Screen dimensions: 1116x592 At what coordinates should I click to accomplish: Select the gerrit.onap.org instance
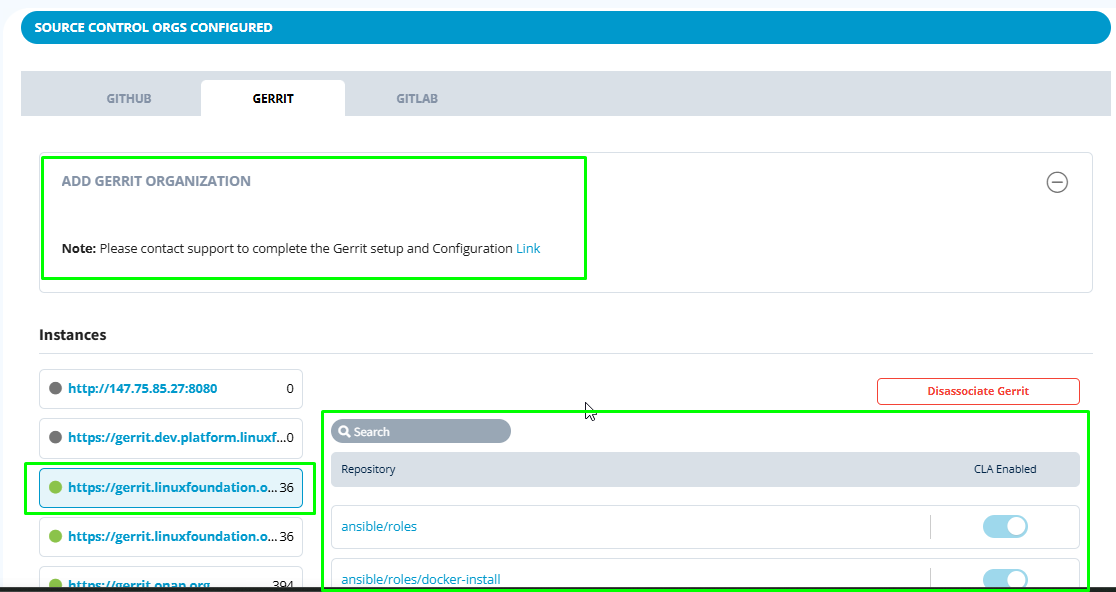coord(140,583)
